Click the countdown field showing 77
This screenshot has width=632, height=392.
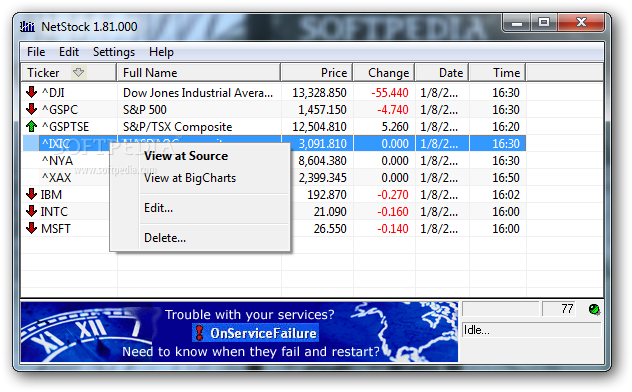click(560, 309)
